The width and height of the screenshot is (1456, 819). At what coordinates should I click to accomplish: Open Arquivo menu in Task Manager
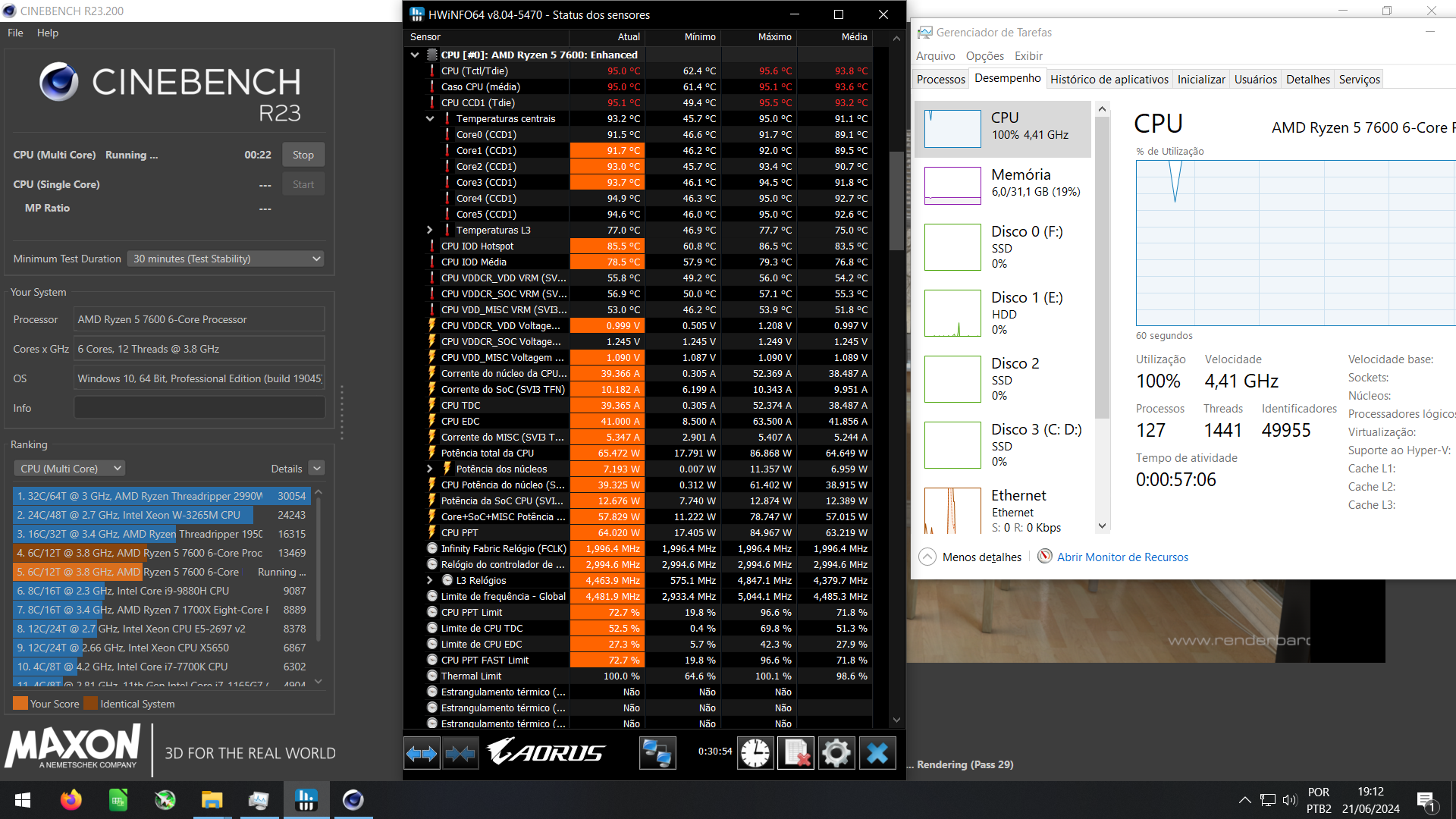pos(935,56)
